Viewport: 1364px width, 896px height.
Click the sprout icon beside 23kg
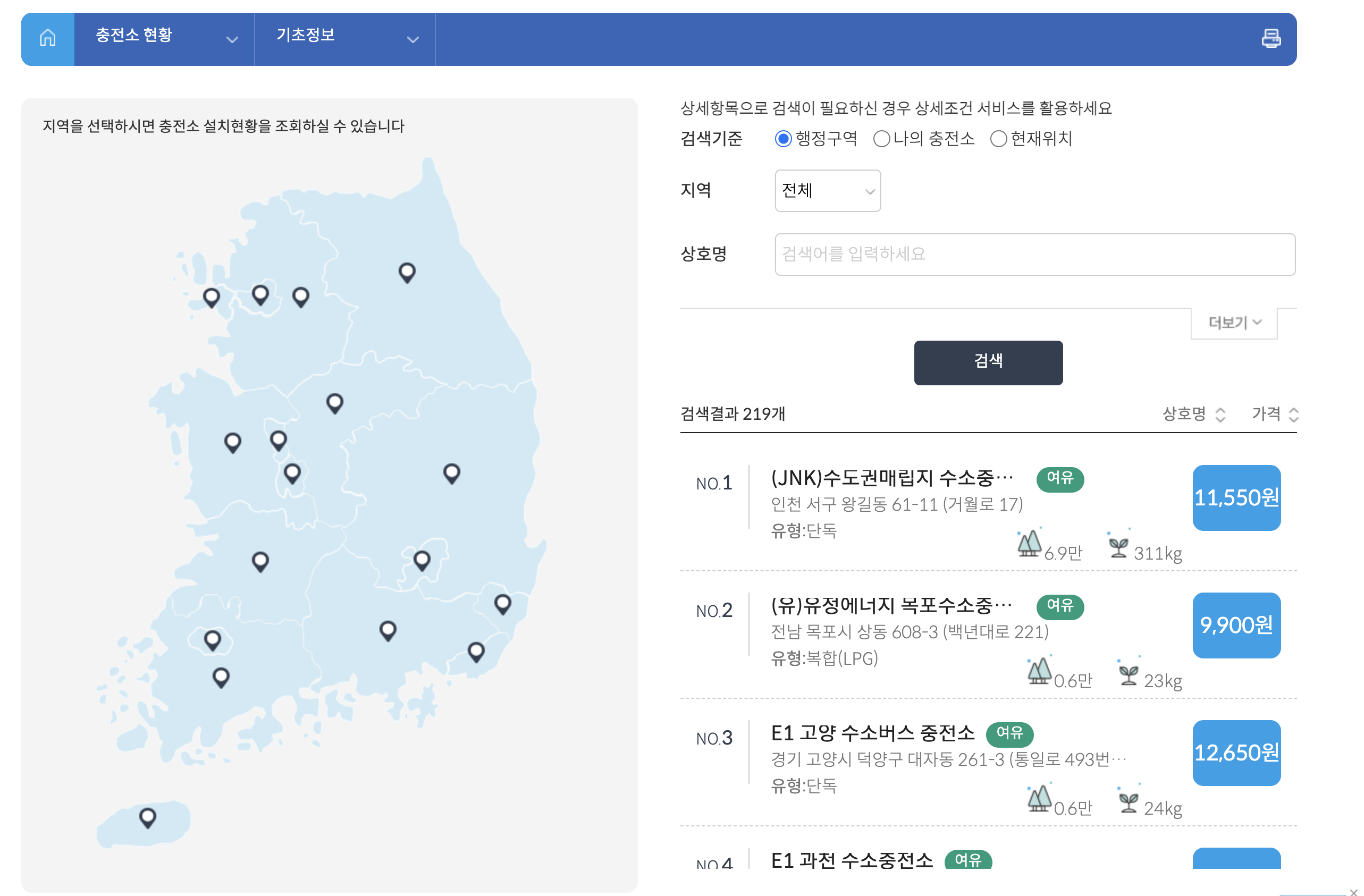tap(1128, 674)
